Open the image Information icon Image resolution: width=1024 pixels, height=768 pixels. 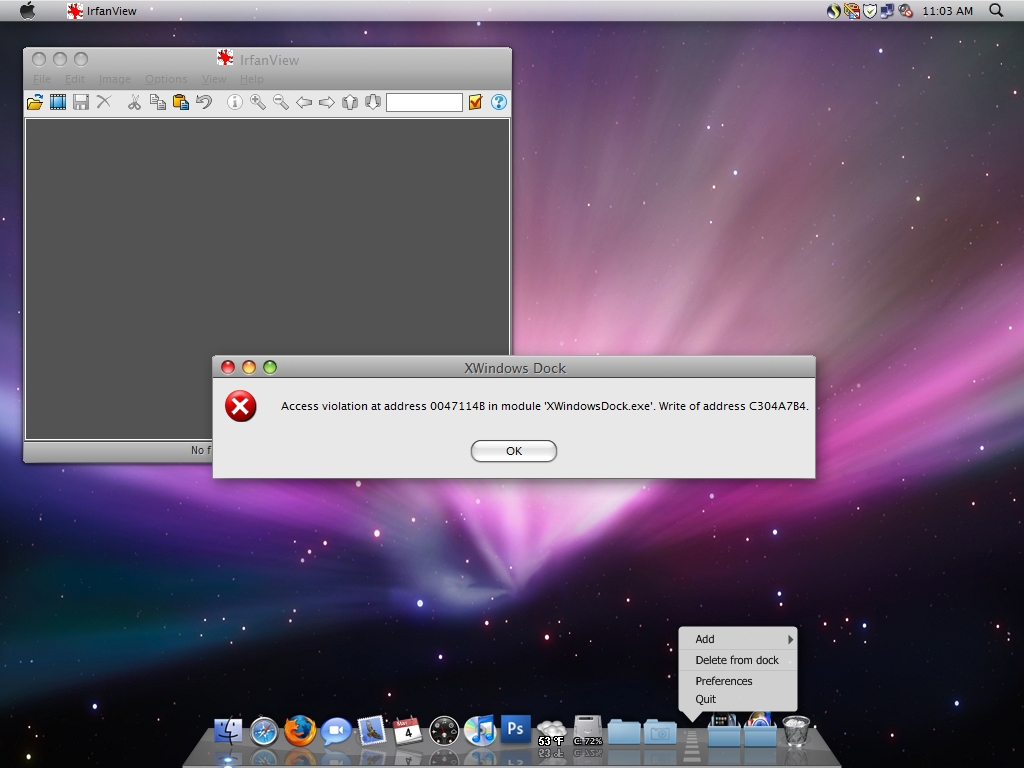tap(234, 102)
